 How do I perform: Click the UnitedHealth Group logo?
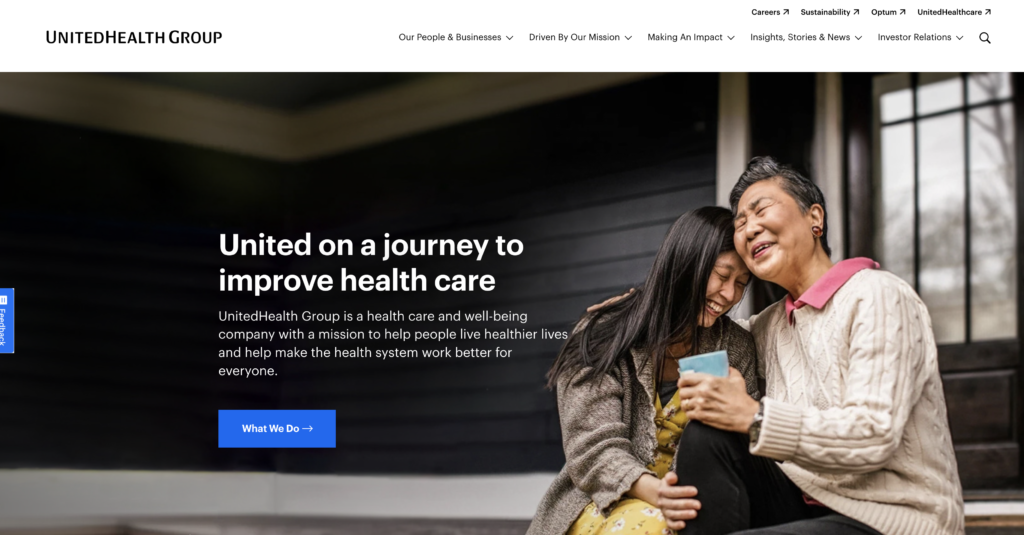pos(134,37)
